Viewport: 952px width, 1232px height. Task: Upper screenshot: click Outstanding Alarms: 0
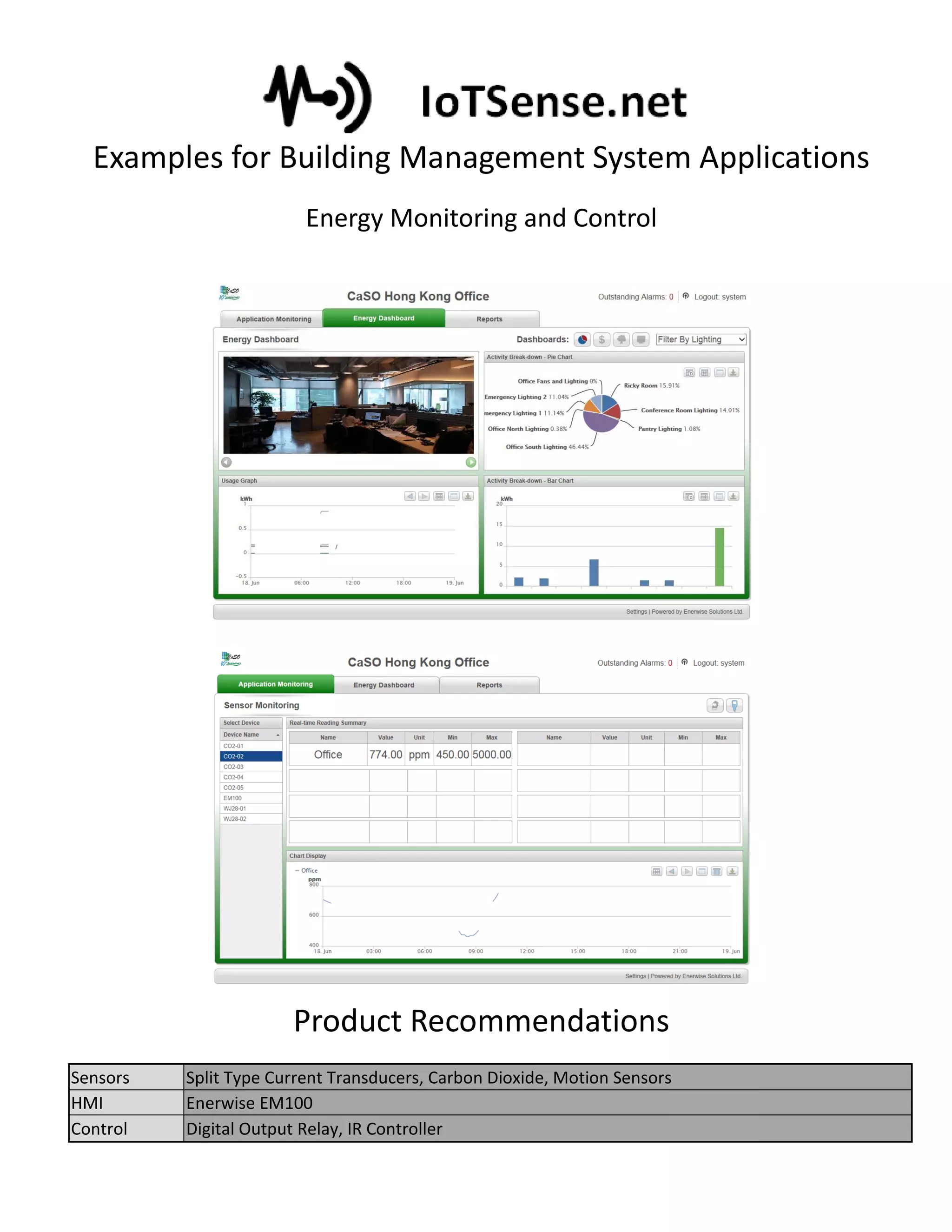coord(635,297)
